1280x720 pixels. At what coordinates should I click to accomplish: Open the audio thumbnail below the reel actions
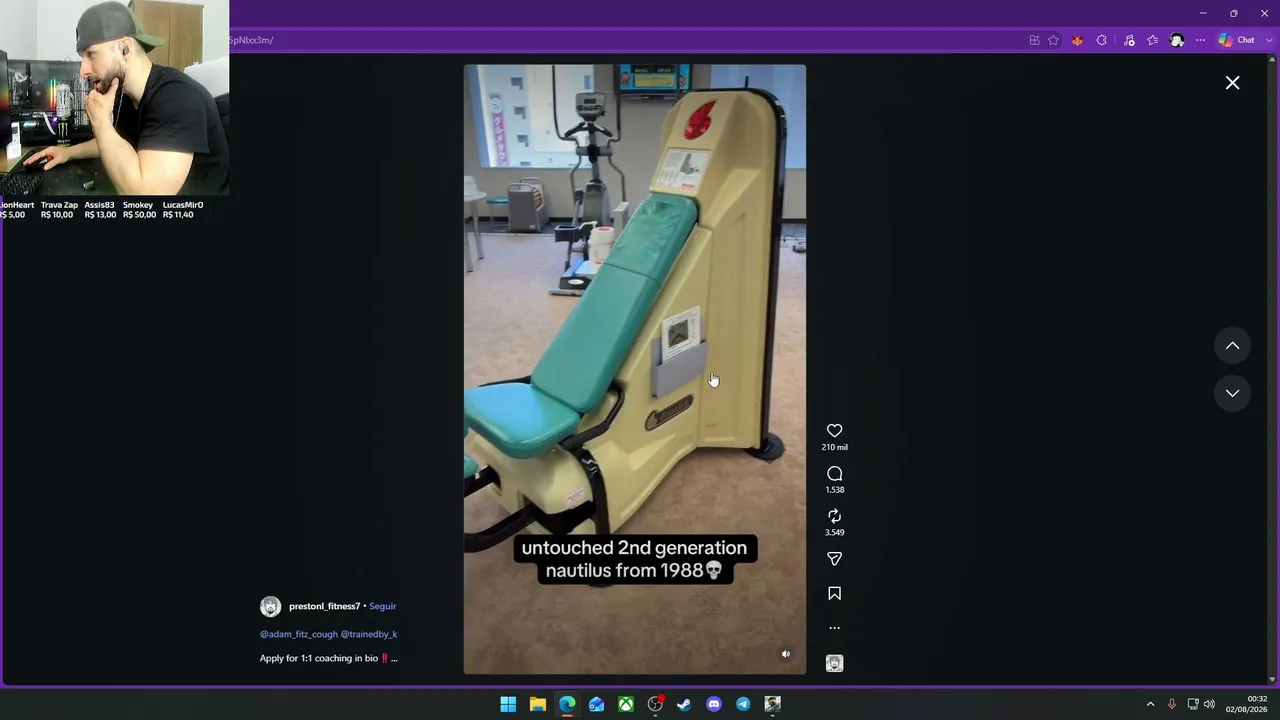click(834, 663)
